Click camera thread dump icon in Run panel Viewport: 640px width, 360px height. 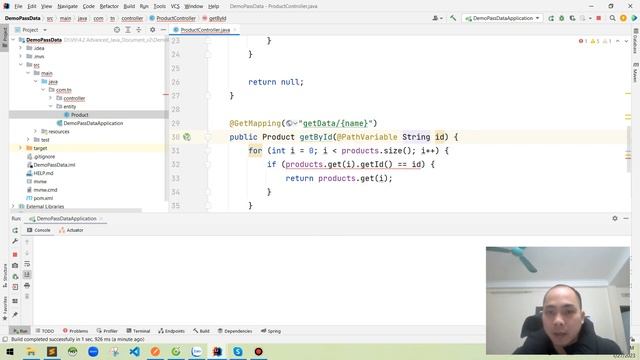coord(15,265)
